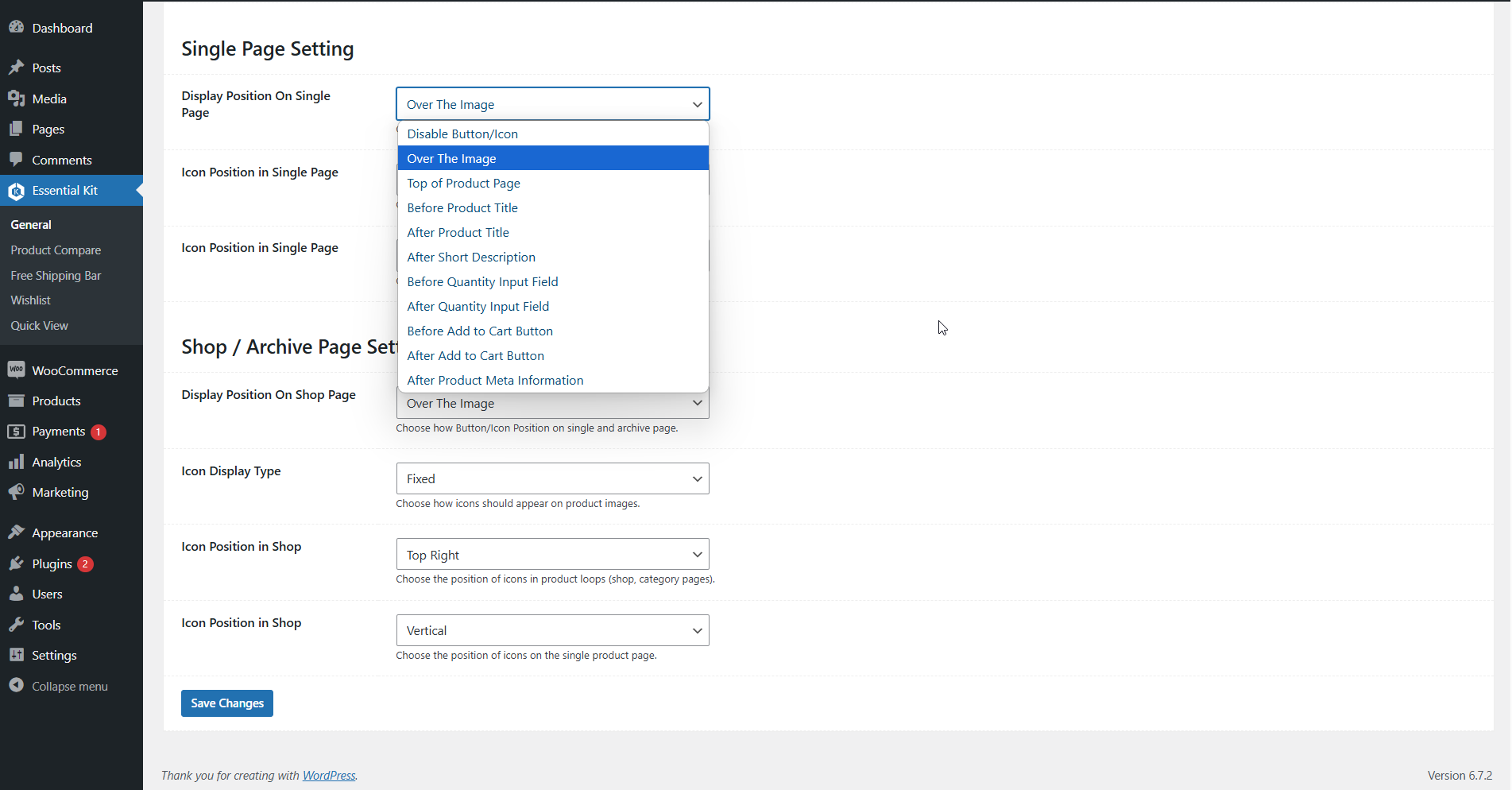The width and height of the screenshot is (1512, 790).
Task: Click the Posts pushpin icon
Action: 16,68
